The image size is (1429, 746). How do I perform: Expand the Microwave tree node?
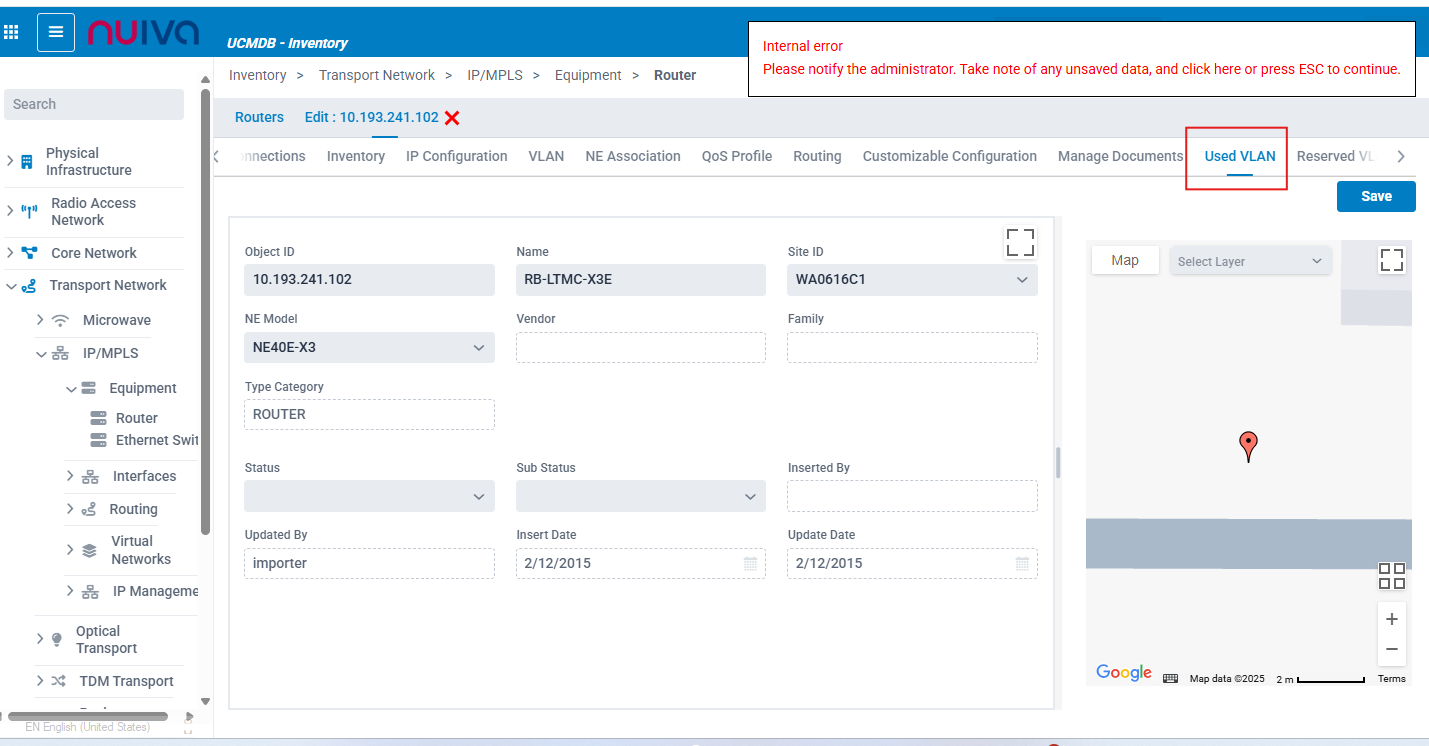40,320
